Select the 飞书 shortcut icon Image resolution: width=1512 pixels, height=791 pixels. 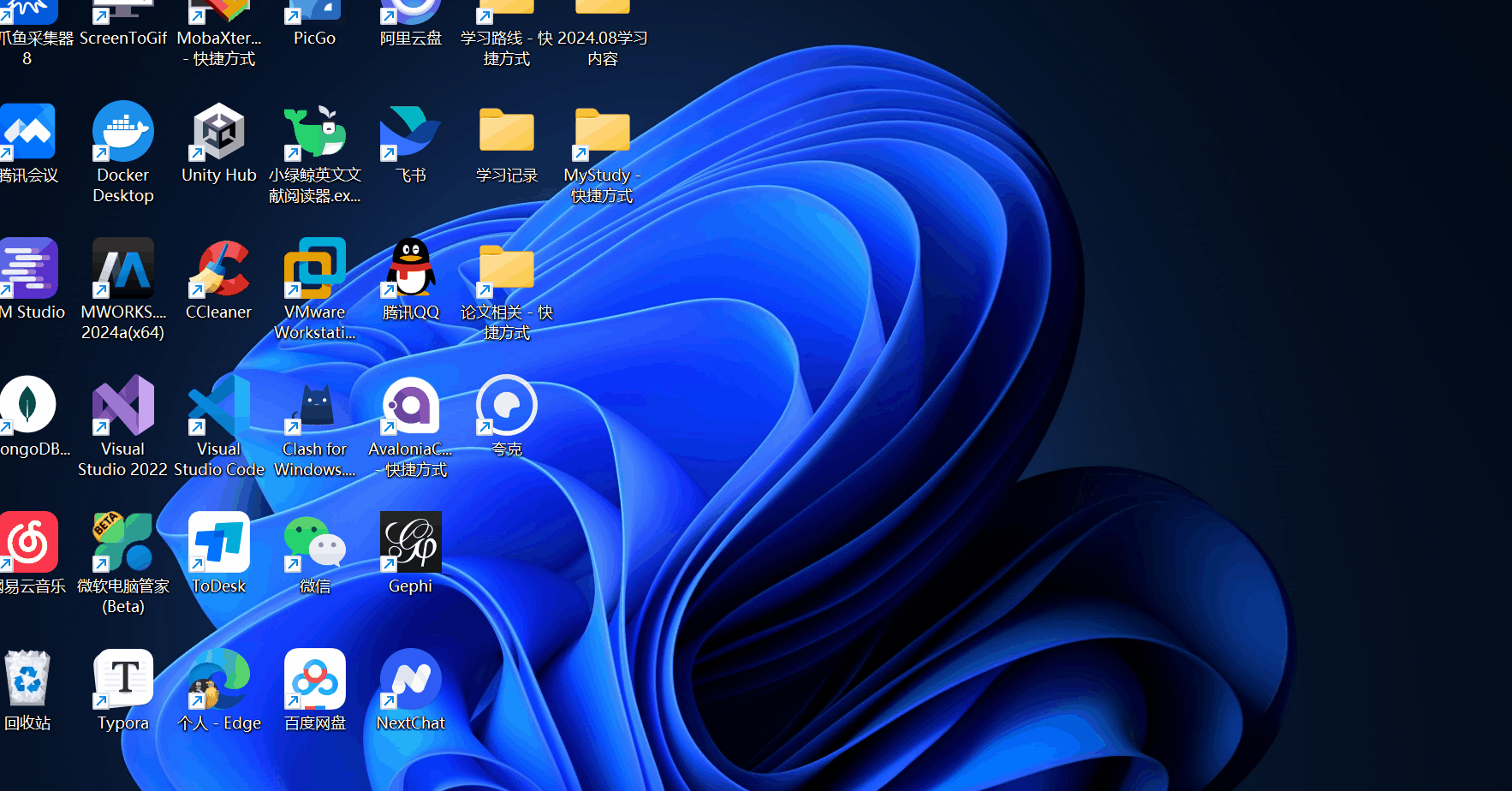pos(411,132)
